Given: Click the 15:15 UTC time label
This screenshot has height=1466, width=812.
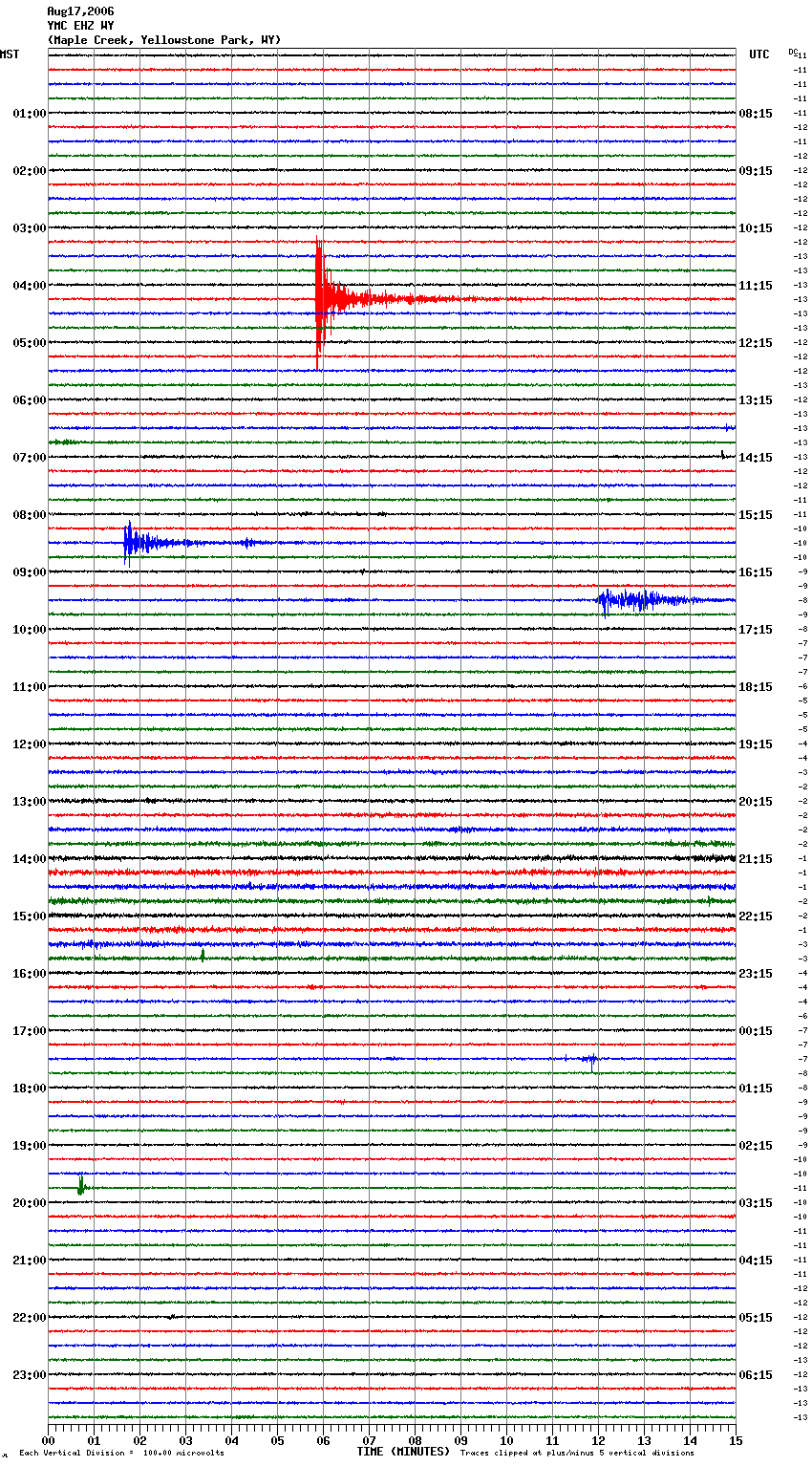Looking at the screenshot, I should [756, 515].
